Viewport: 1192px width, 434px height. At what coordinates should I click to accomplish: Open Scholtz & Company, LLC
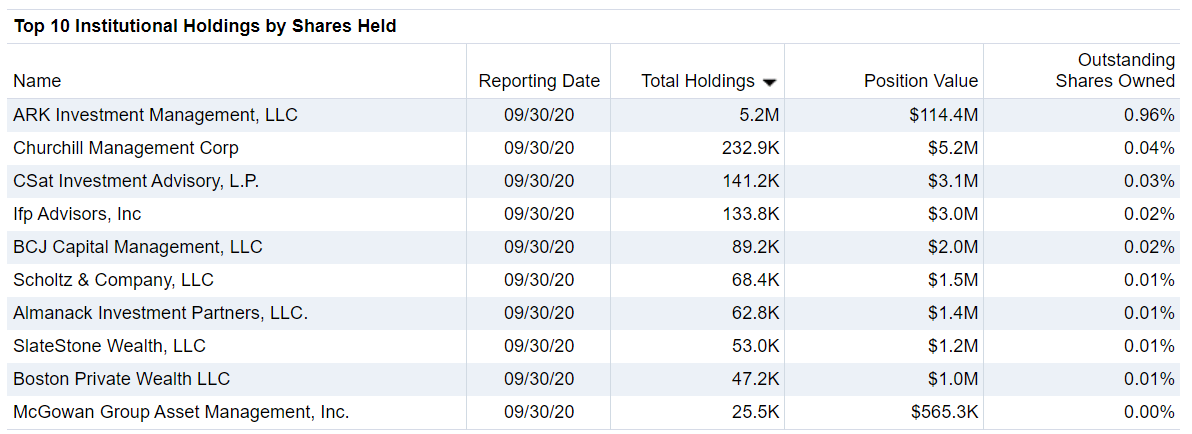point(113,280)
